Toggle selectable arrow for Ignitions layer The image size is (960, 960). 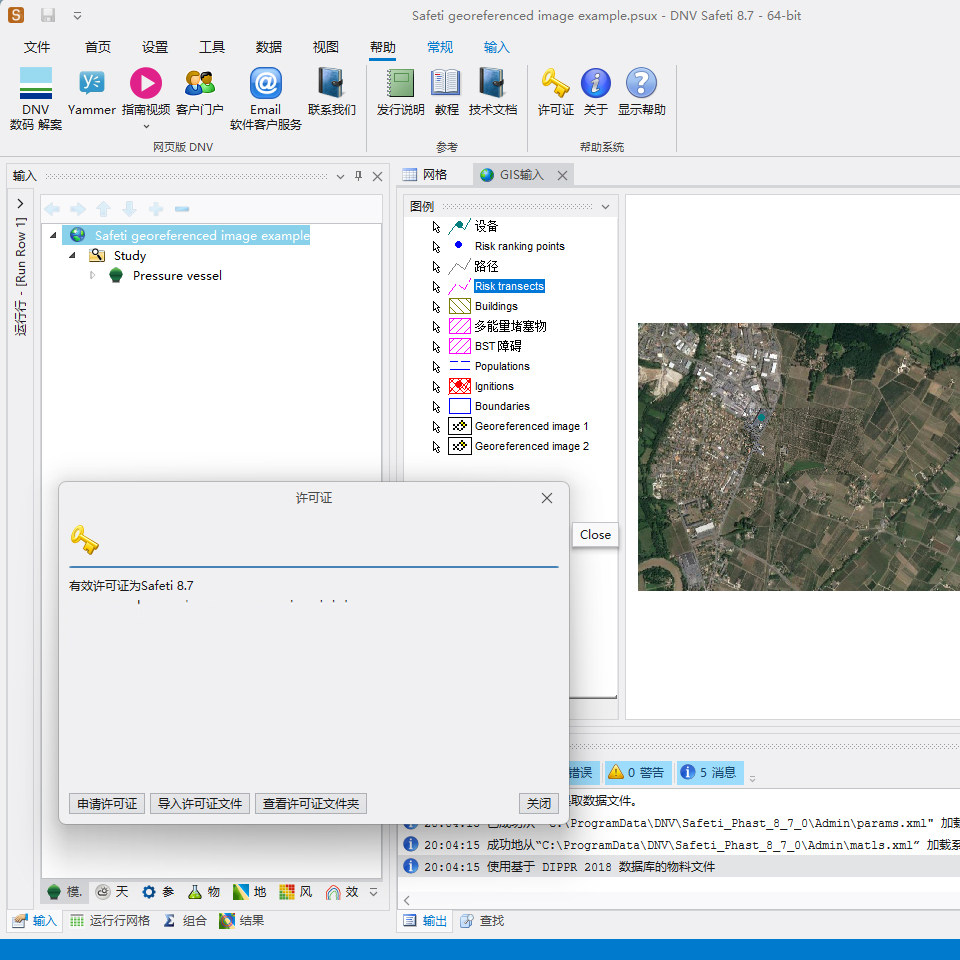coord(436,387)
